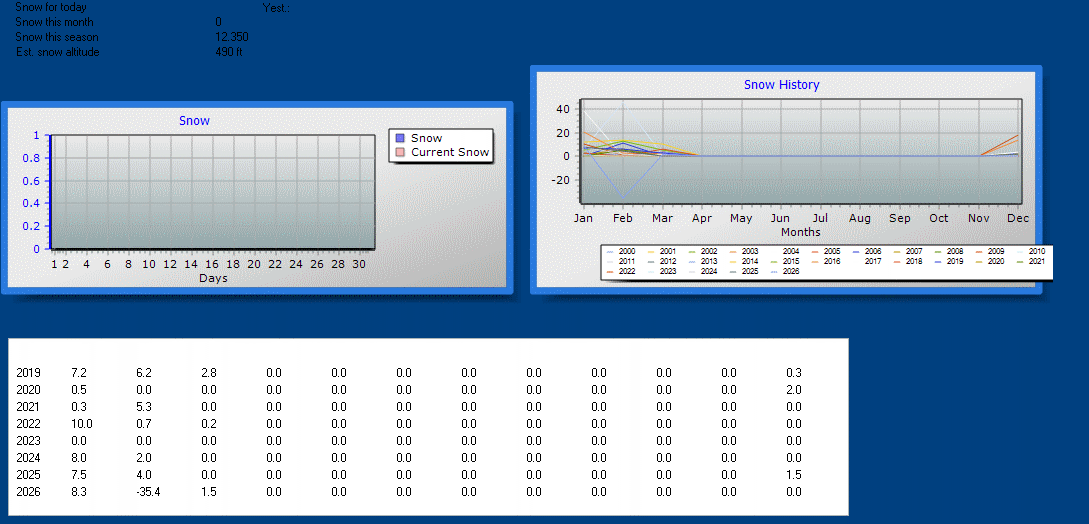This screenshot has height=524, width=1089.
Task: Click the 4.0 cell in 2025 row
Action: (x=144, y=475)
